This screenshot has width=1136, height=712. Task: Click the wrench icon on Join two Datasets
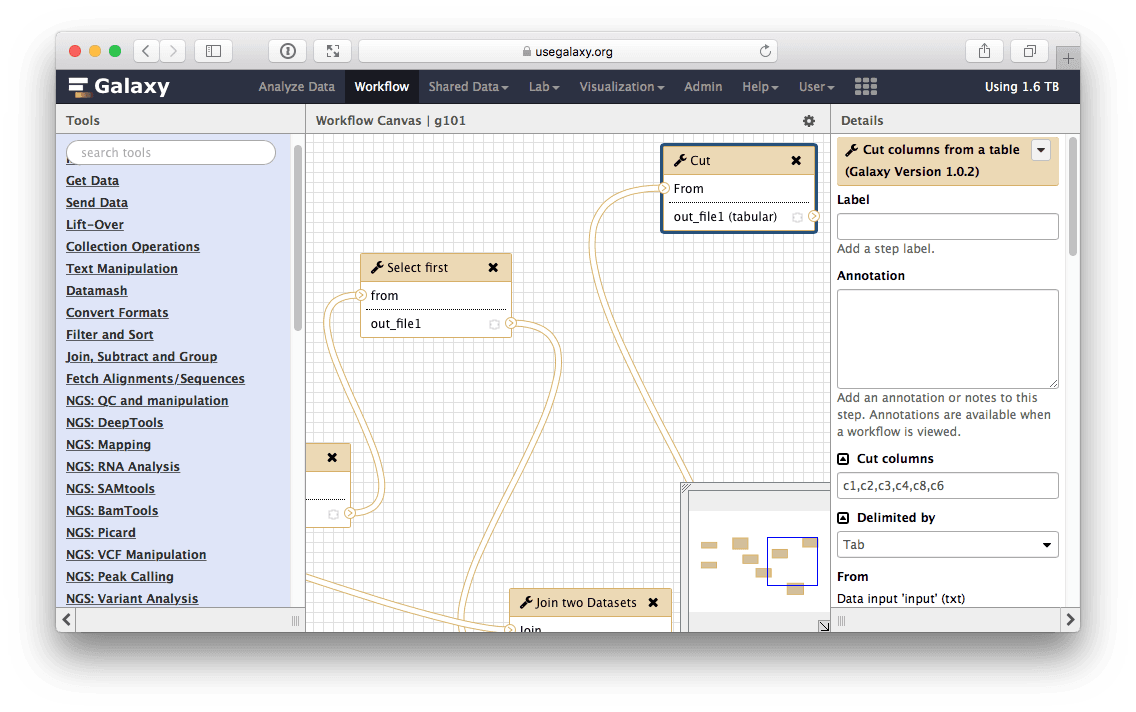[525, 602]
